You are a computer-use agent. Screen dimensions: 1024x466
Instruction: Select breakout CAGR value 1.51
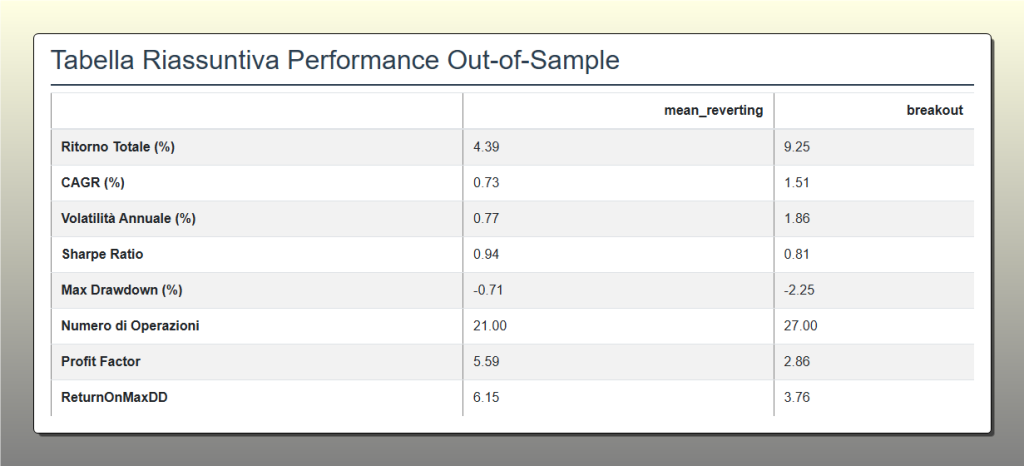pos(797,183)
